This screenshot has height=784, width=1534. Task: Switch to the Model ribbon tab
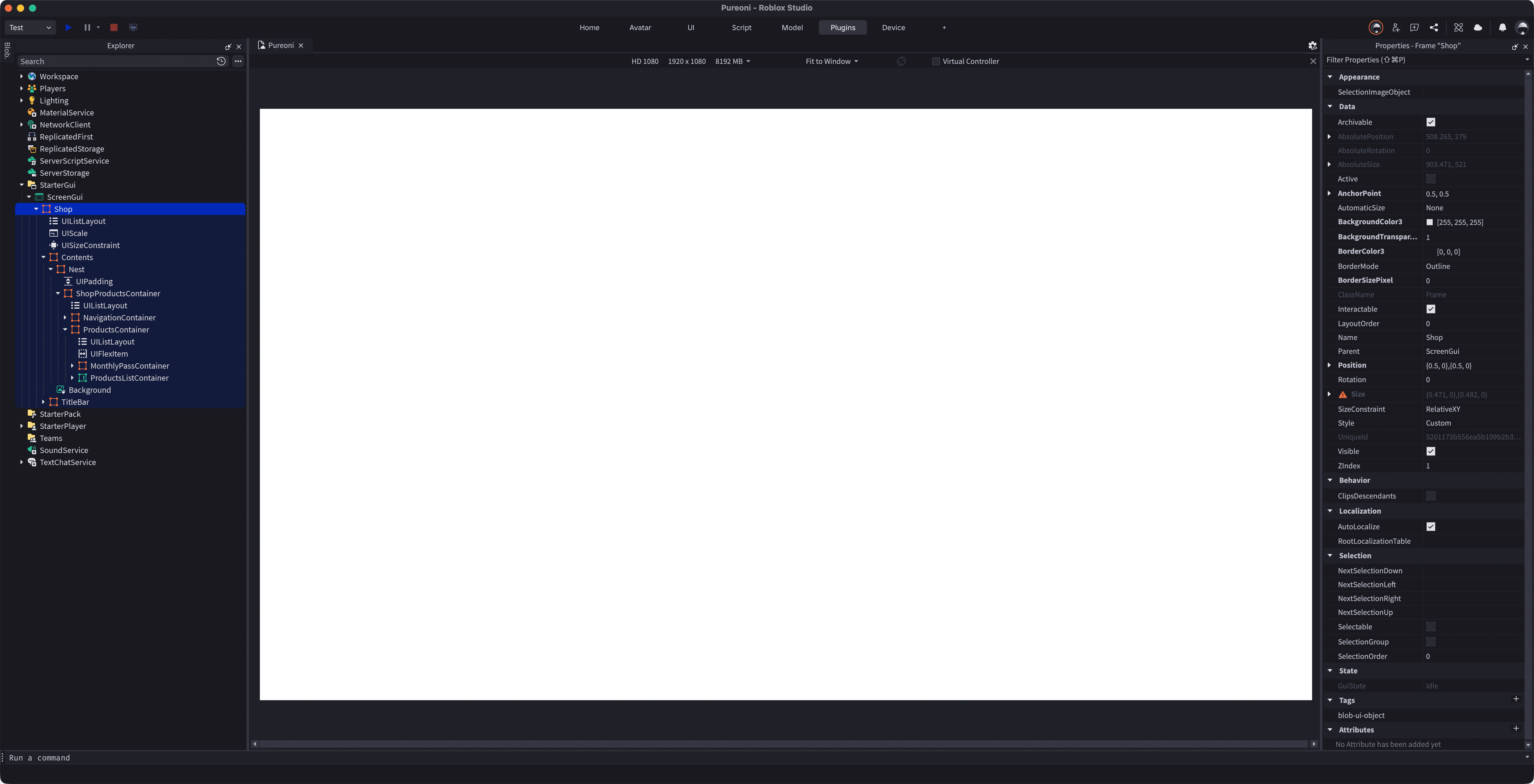tap(791, 27)
